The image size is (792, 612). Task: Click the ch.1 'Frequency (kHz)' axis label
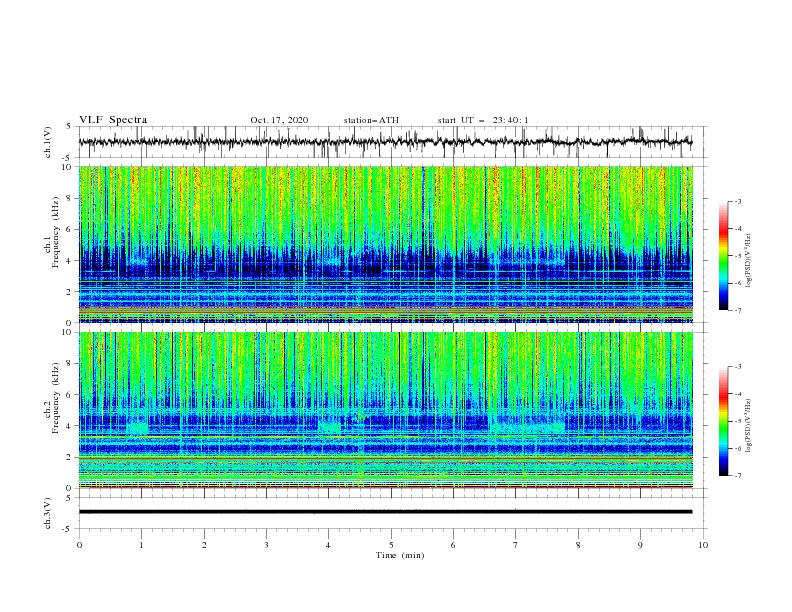point(56,232)
